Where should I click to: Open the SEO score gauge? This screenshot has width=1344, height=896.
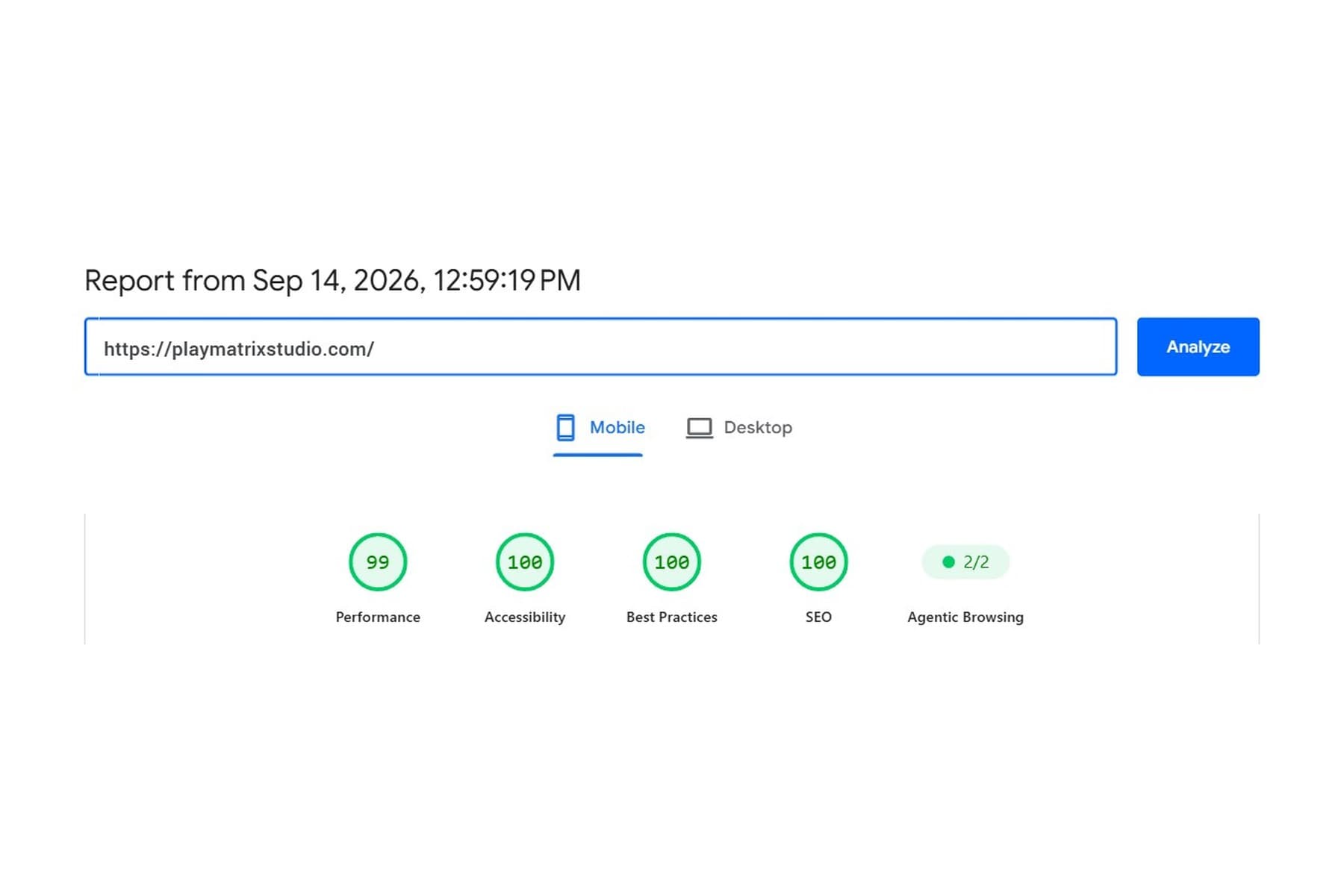tap(818, 561)
